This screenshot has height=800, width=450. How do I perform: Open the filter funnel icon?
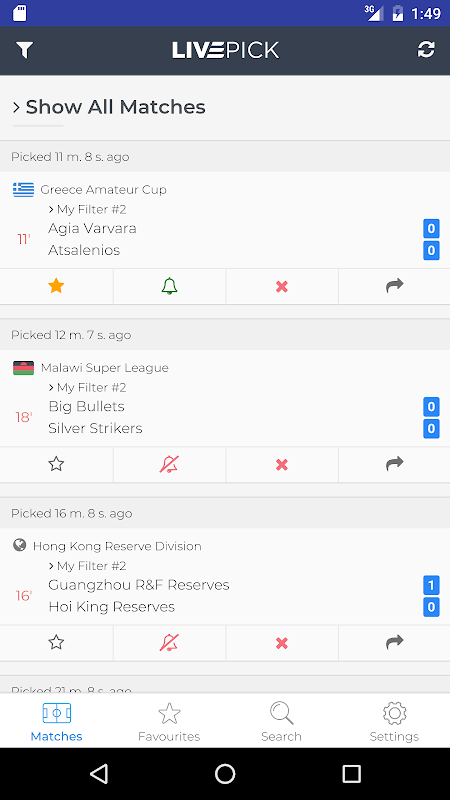[24, 50]
